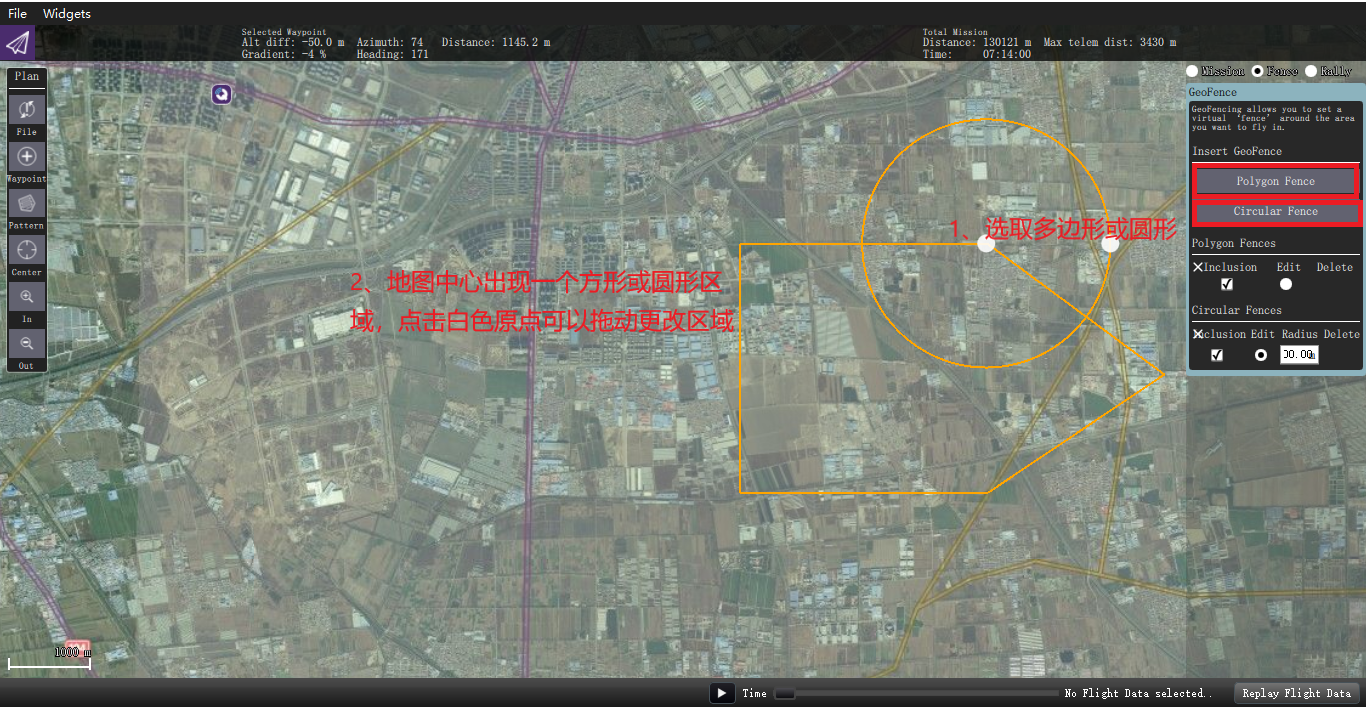Image resolution: width=1366 pixels, height=707 pixels.
Task: Click the 'Polygon Fences' section heading
Action: [x=1234, y=243]
